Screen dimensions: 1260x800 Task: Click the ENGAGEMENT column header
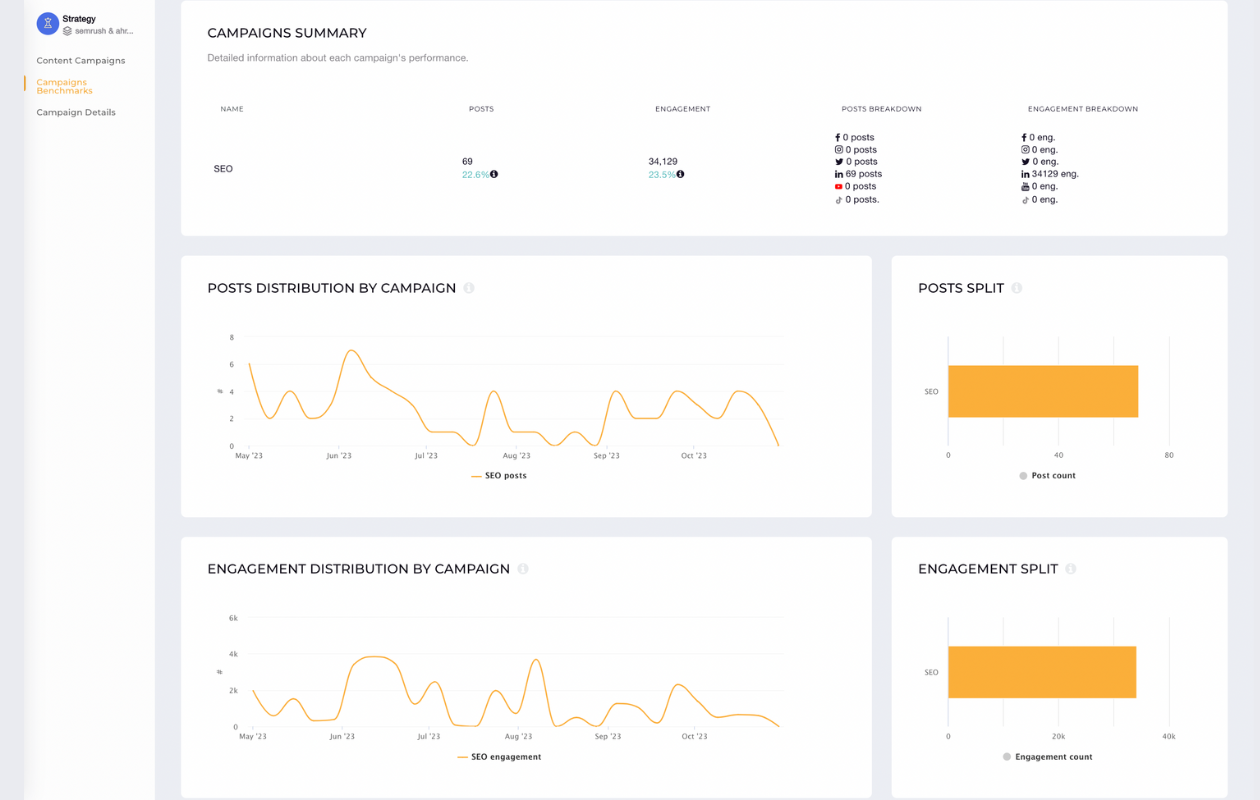coord(683,109)
